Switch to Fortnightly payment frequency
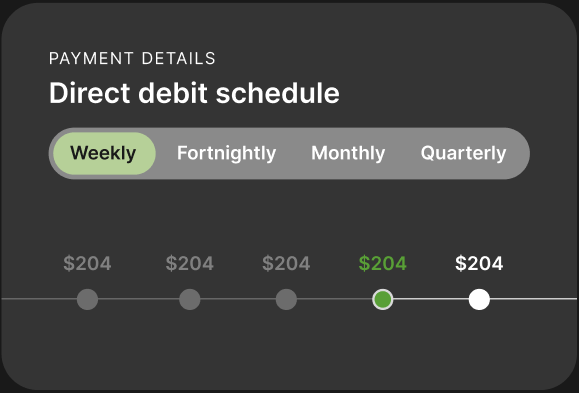The height and width of the screenshot is (393, 579). (226, 153)
